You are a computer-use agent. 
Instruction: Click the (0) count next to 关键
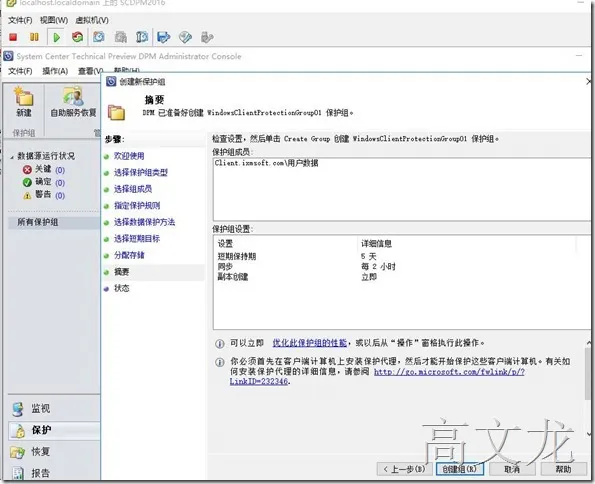[60, 170]
